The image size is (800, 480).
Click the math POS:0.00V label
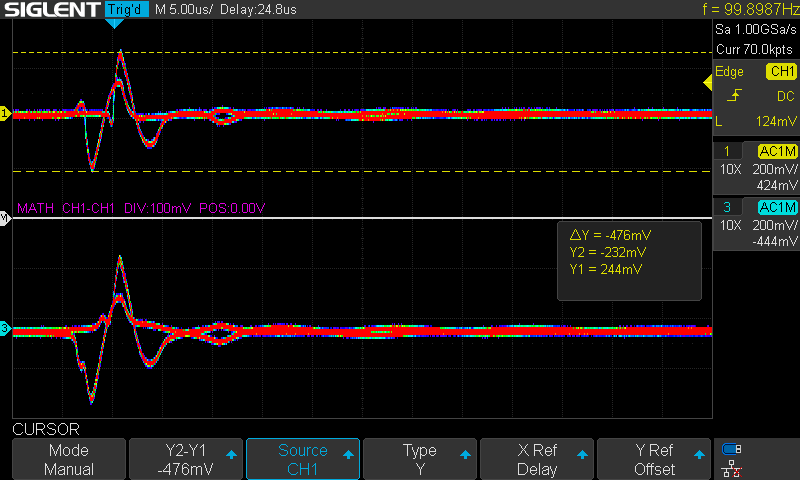click(x=232, y=208)
